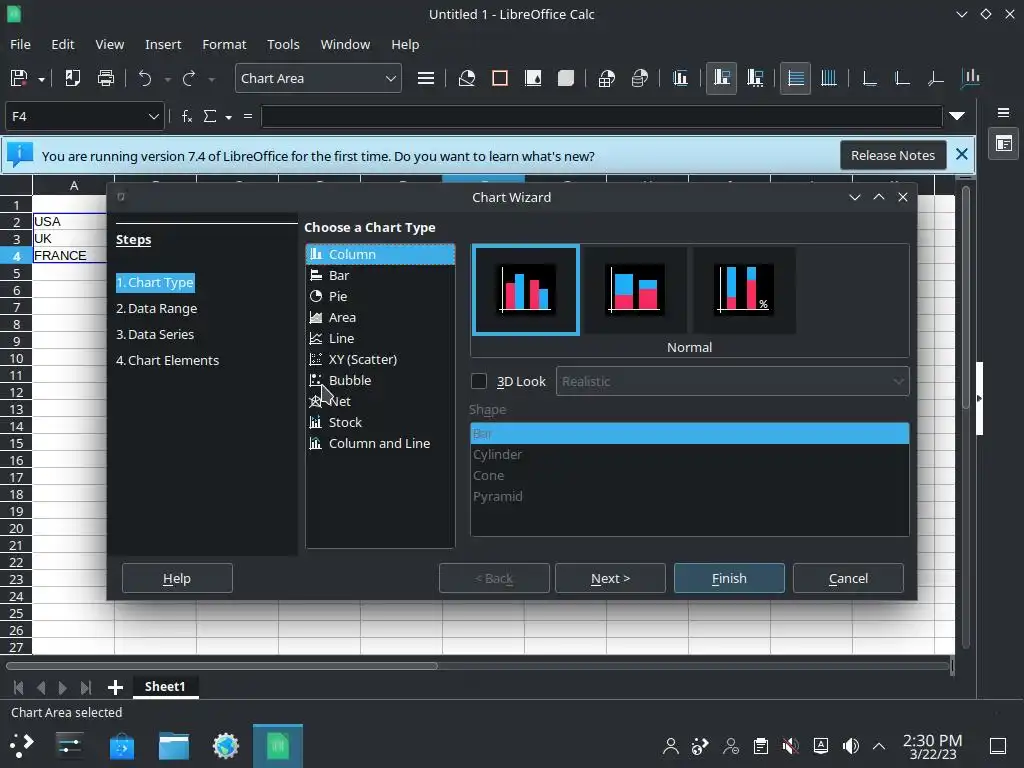This screenshot has height=768, width=1024.
Task: Go to first sheet navigation arrow
Action: (x=18, y=687)
